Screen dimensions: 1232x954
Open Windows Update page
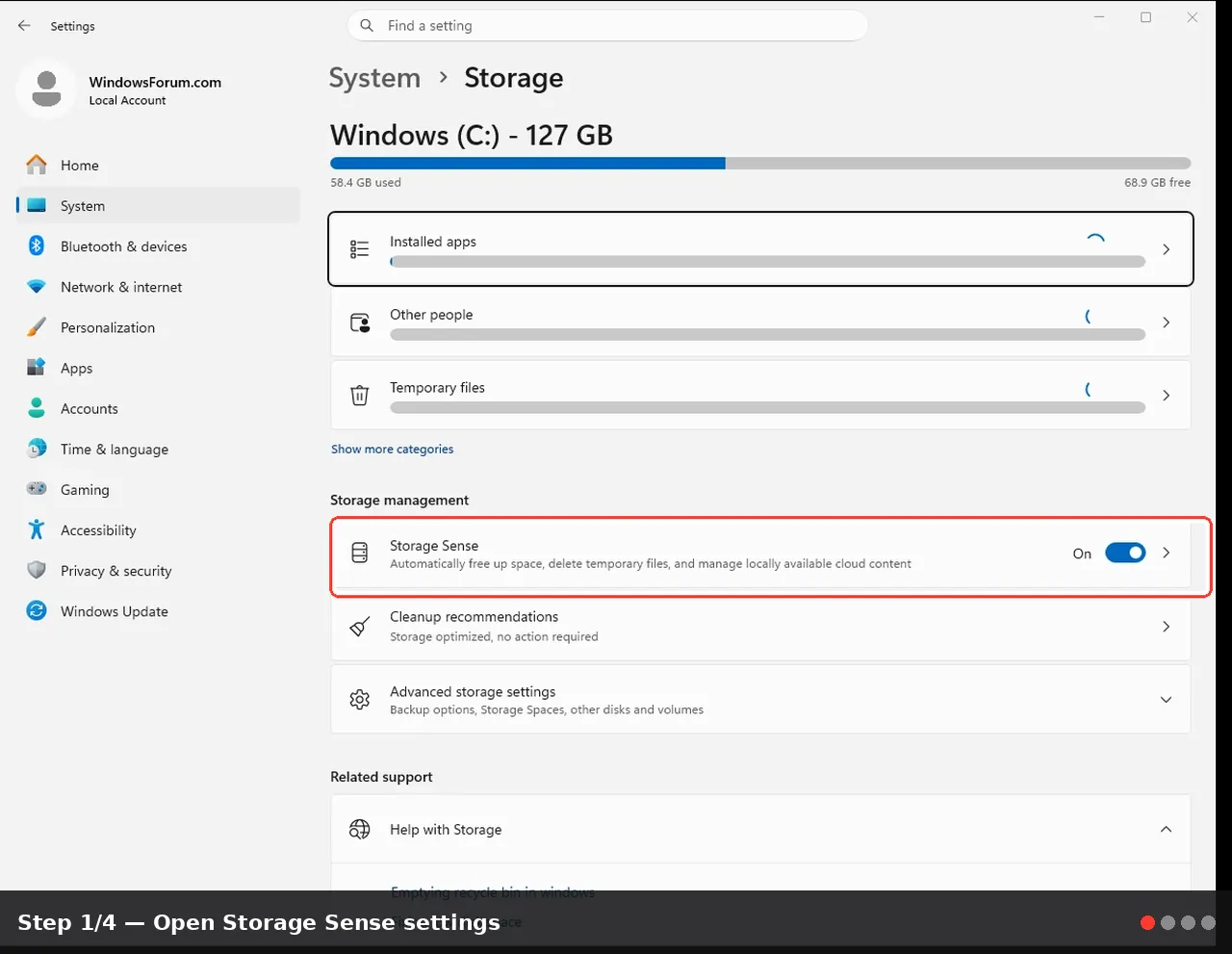tap(158, 611)
